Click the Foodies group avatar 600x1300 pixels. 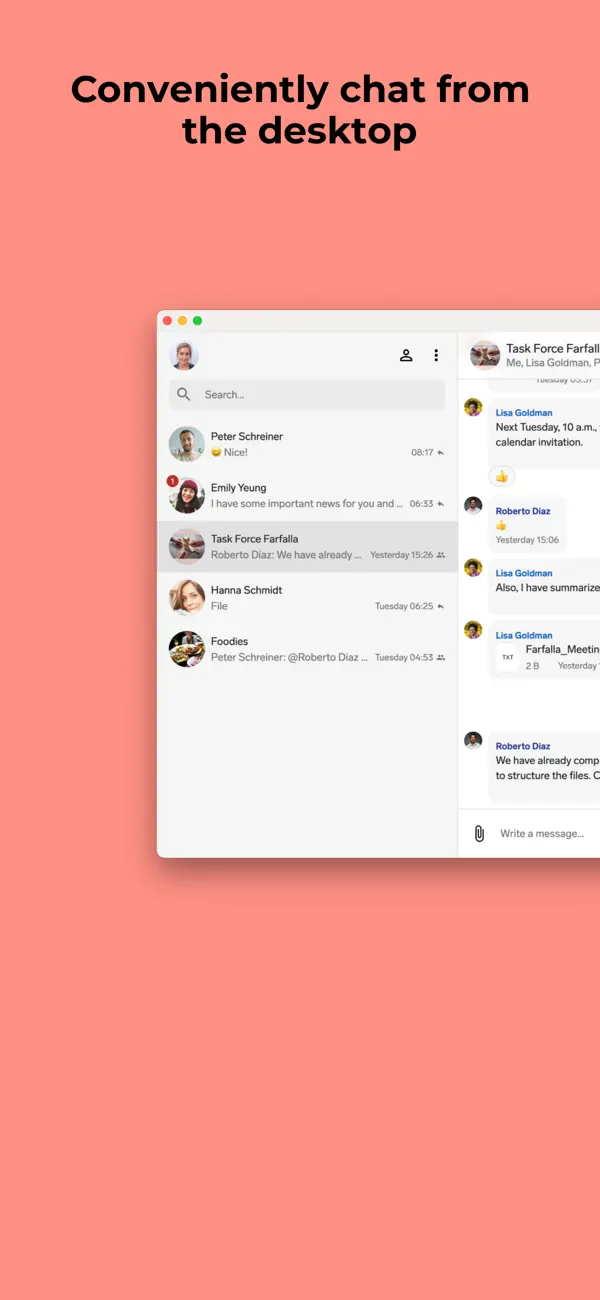point(187,649)
